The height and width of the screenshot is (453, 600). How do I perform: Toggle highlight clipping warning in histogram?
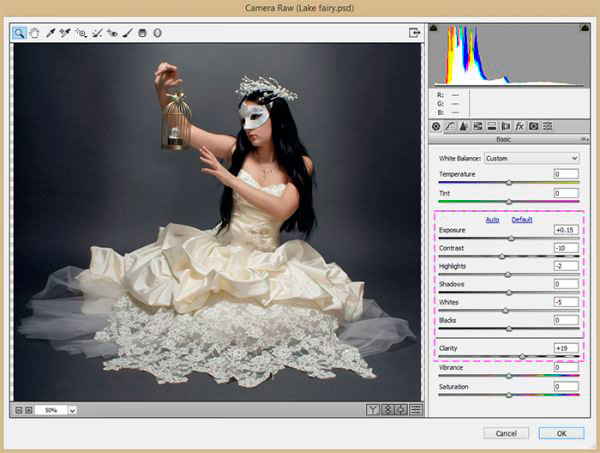point(585,28)
